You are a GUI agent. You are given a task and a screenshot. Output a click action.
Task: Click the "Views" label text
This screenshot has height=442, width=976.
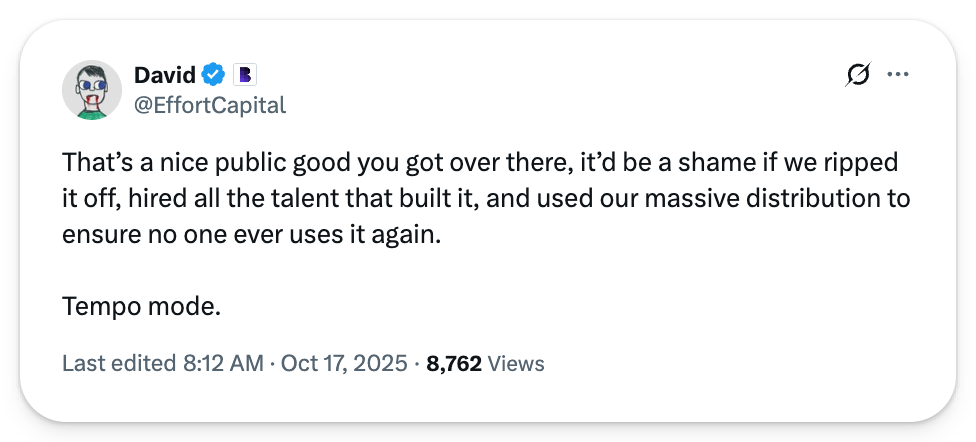[516, 363]
